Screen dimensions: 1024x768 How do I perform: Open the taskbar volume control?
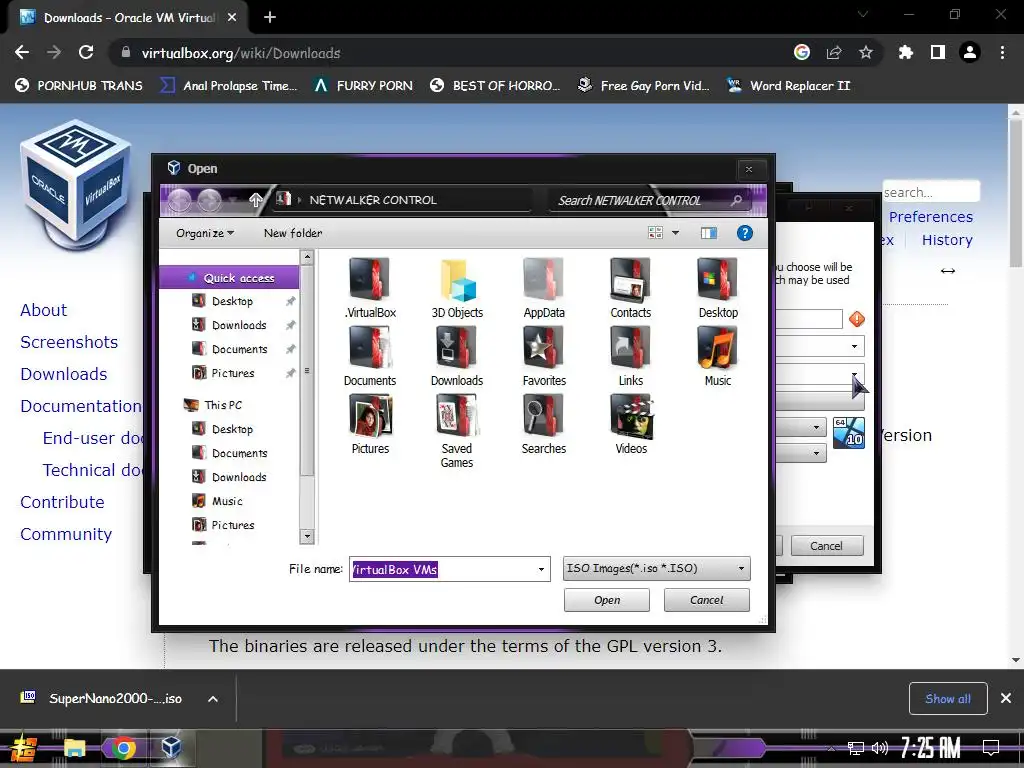[880, 748]
